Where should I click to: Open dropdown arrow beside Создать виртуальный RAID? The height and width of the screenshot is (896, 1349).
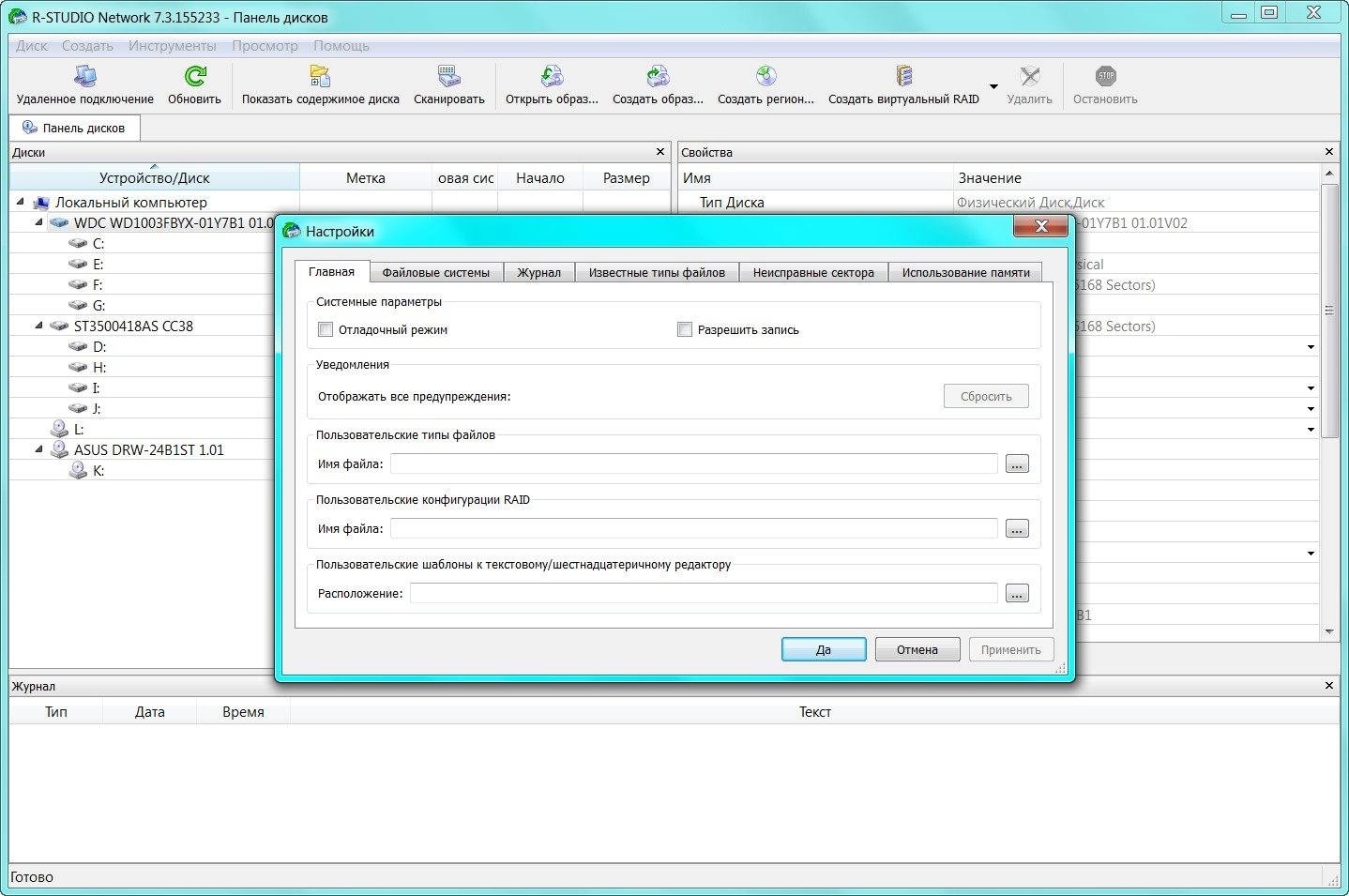[993, 86]
